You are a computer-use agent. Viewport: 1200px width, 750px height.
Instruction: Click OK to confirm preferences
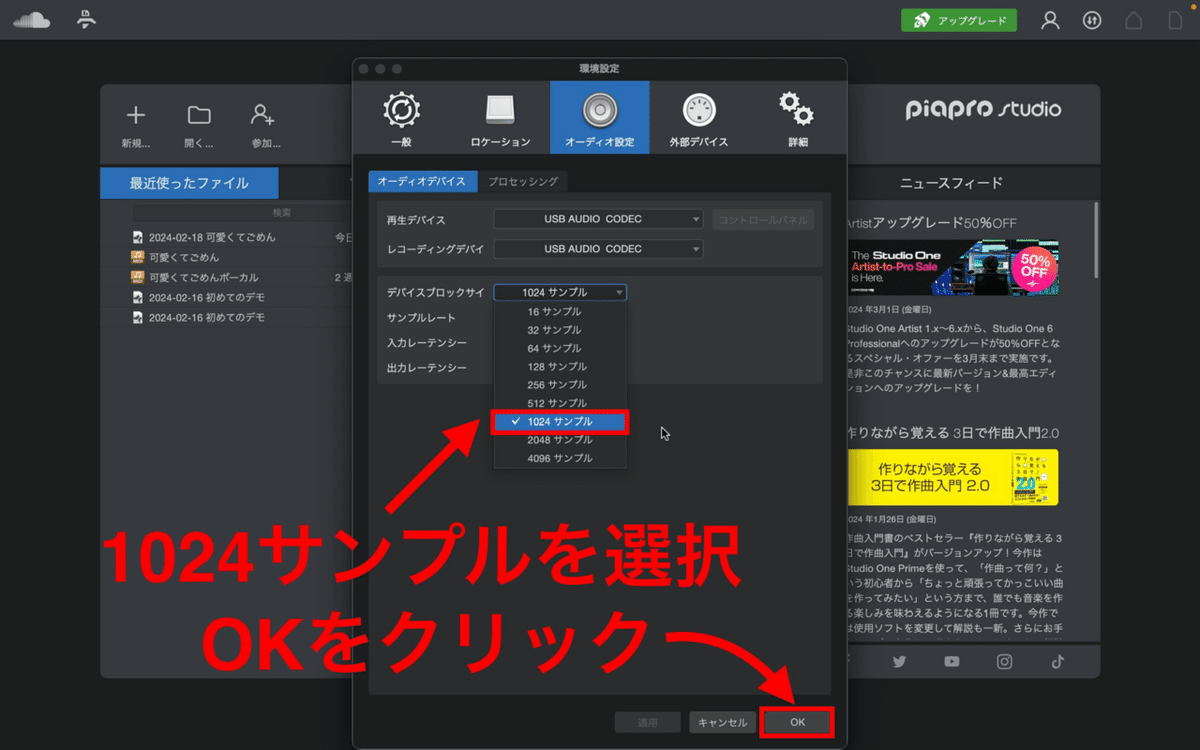click(797, 722)
